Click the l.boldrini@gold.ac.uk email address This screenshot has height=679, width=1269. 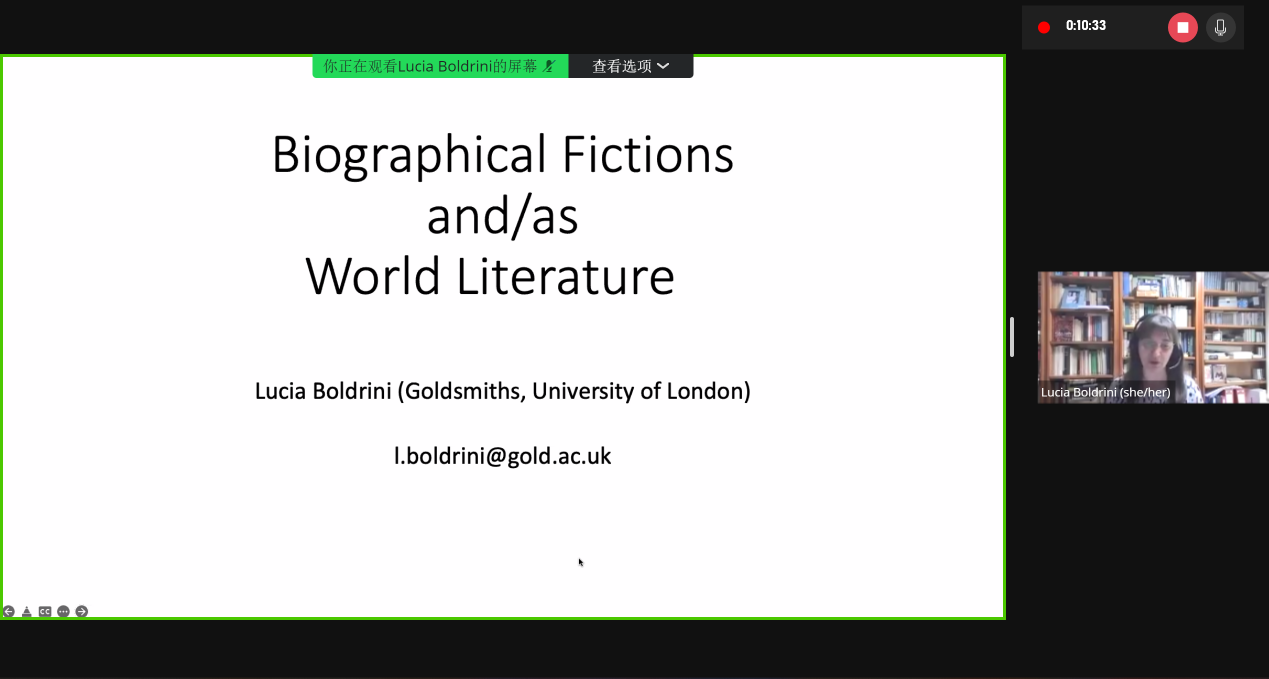click(502, 456)
